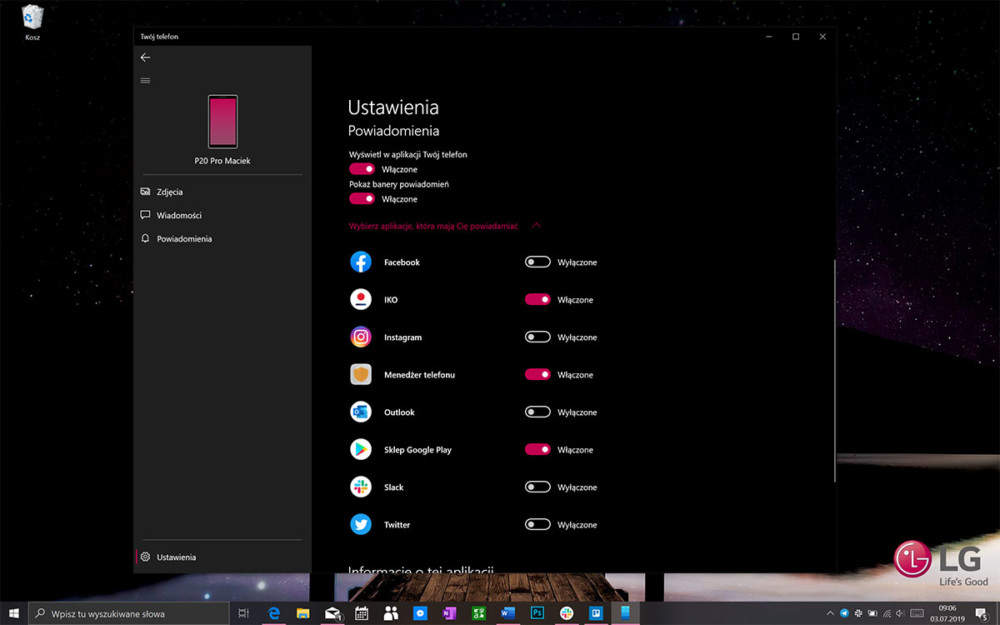This screenshot has height=625, width=1000.
Task: Click the Sklep Google Play icon
Action: (360, 450)
